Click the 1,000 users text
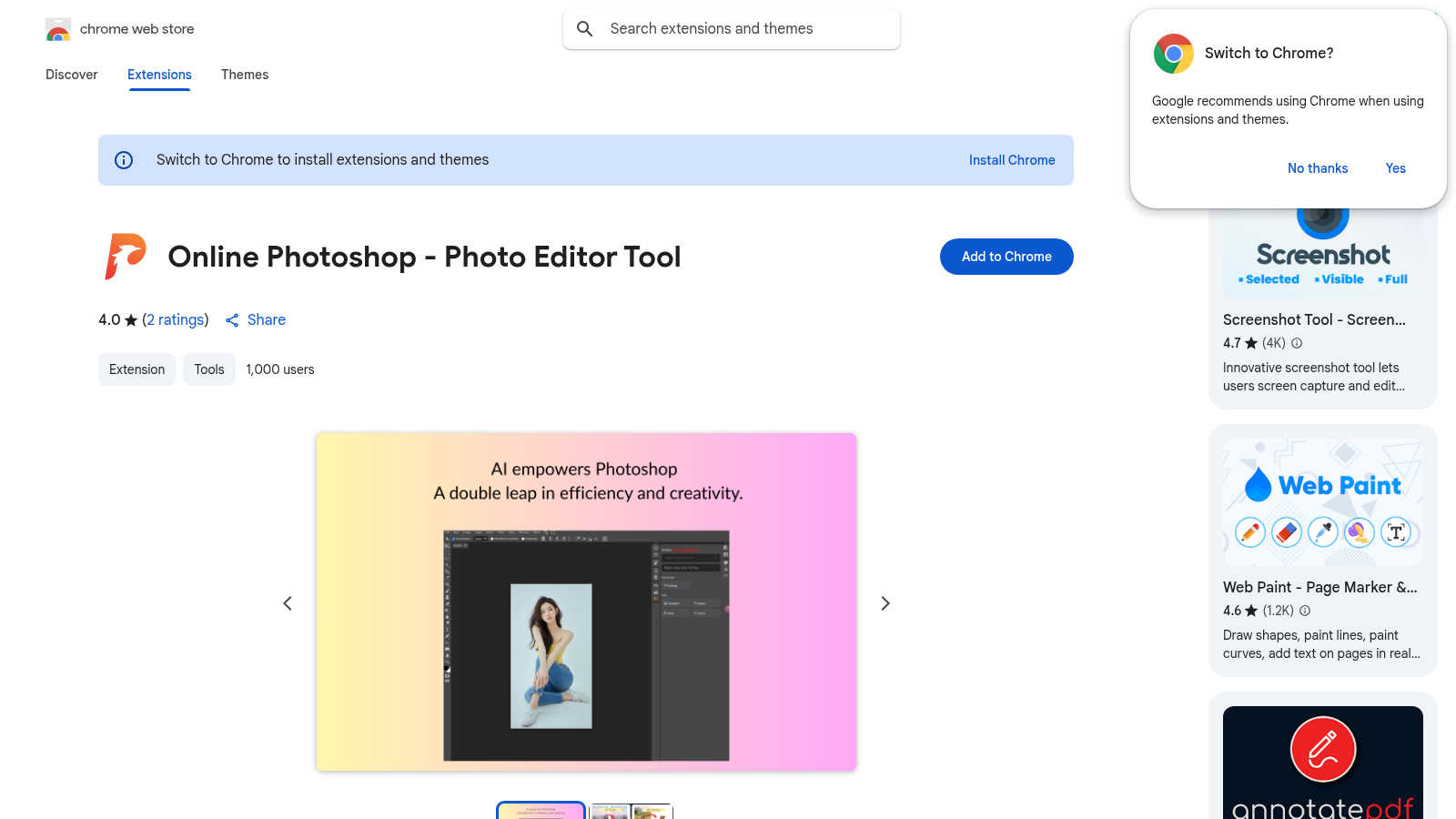The image size is (1456, 819). pos(280,369)
